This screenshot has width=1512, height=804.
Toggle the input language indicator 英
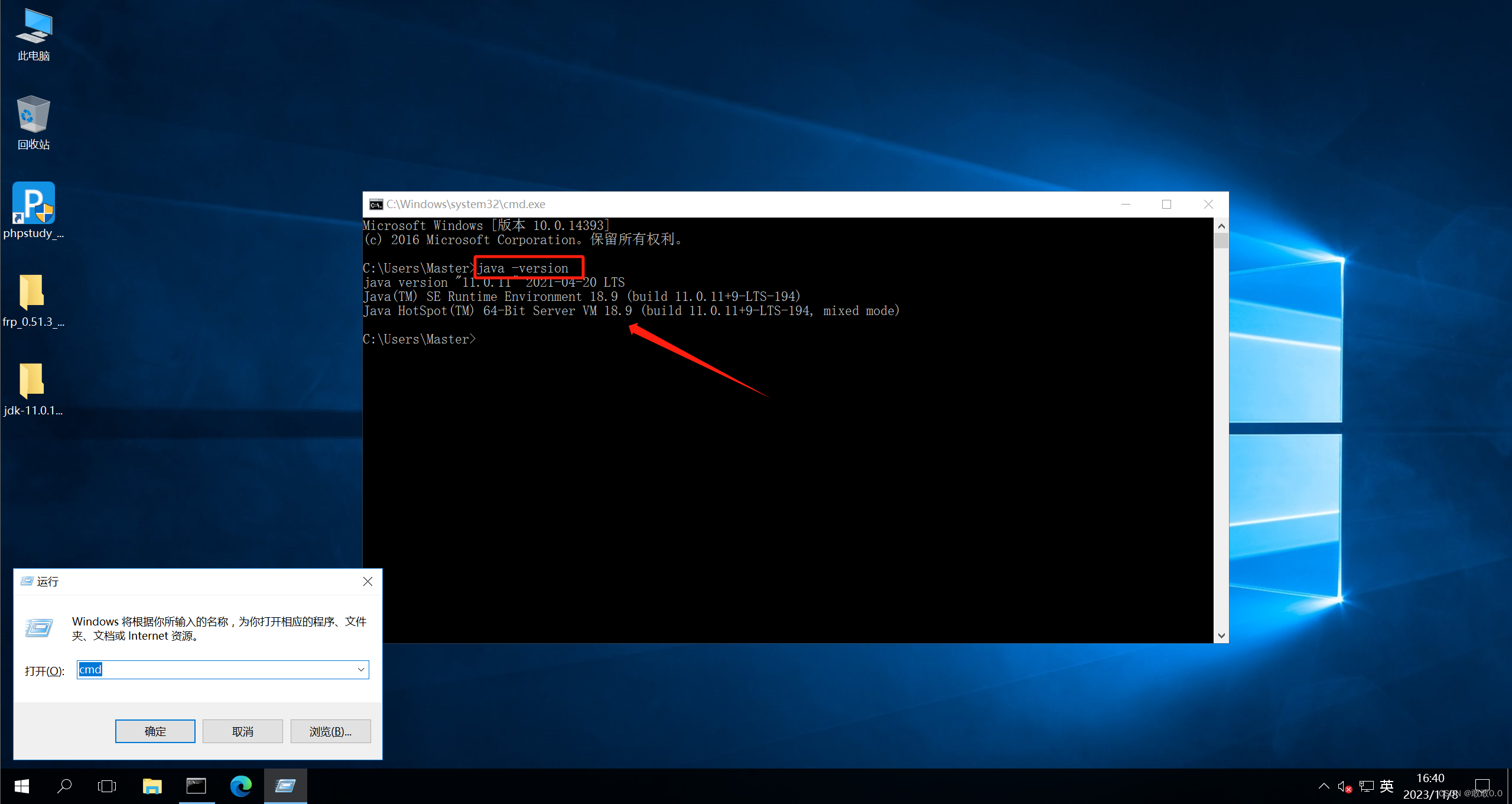[x=1386, y=786]
